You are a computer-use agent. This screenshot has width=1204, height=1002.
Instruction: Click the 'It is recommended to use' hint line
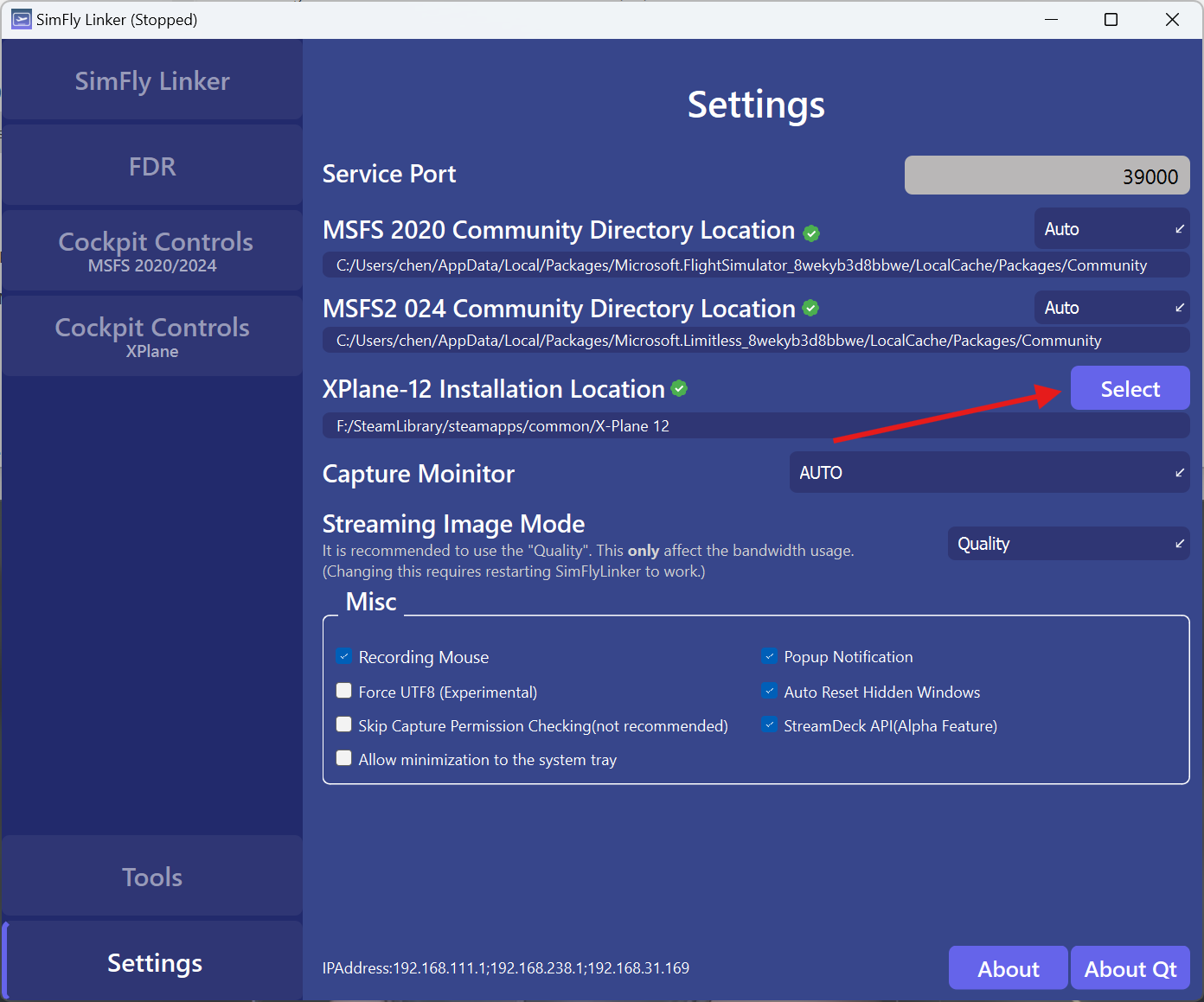pyautogui.click(x=588, y=551)
